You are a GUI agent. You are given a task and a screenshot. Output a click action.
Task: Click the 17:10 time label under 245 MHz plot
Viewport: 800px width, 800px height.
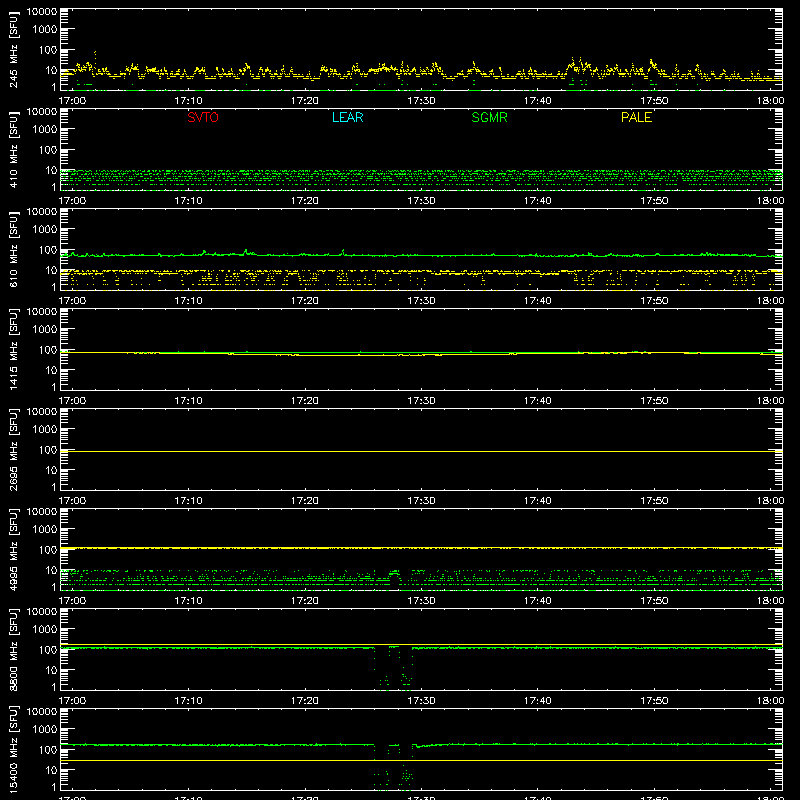pyautogui.click(x=189, y=101)
